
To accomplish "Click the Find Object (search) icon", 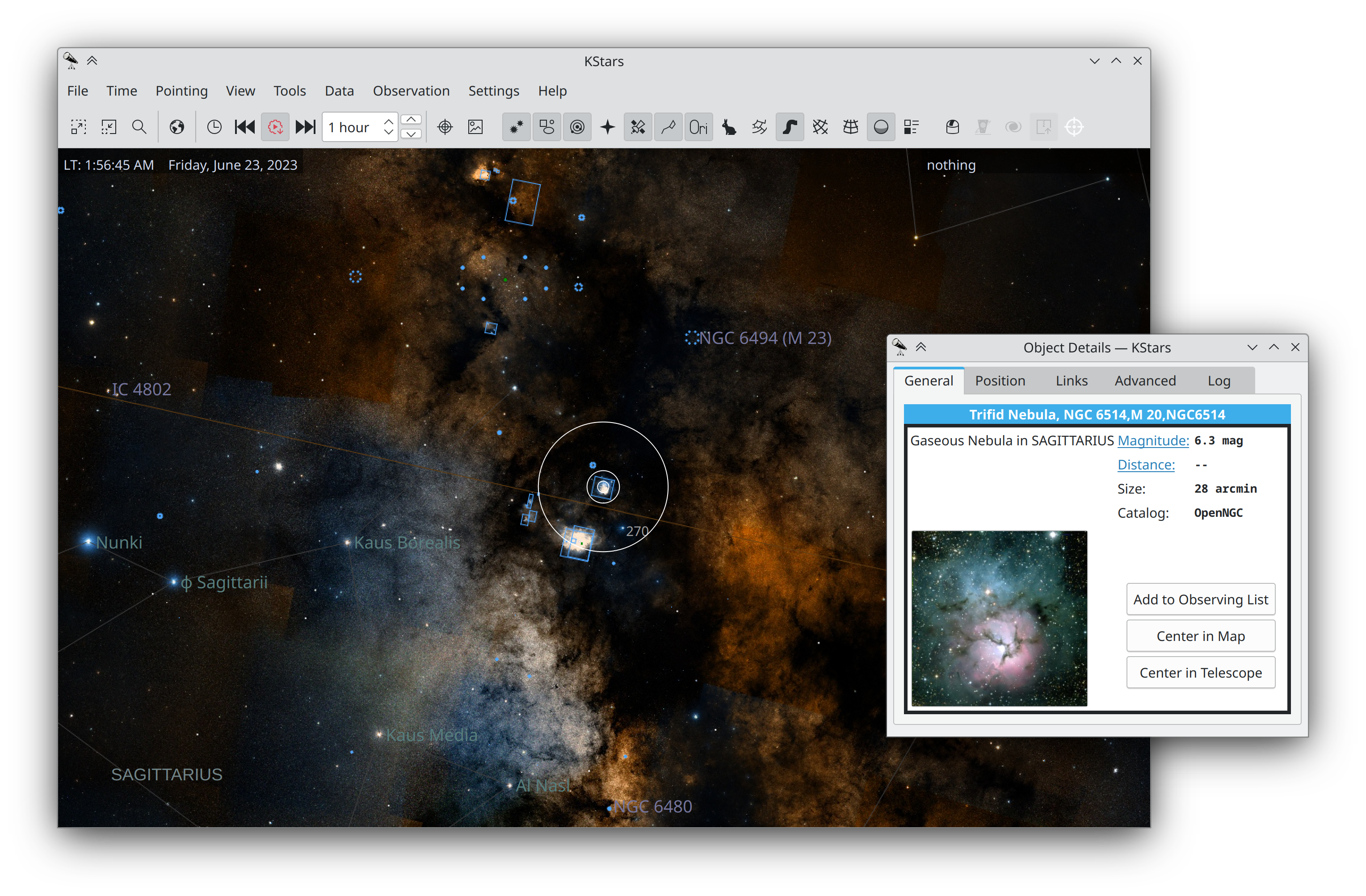I will pyautogui.click(x=138, y=126).
